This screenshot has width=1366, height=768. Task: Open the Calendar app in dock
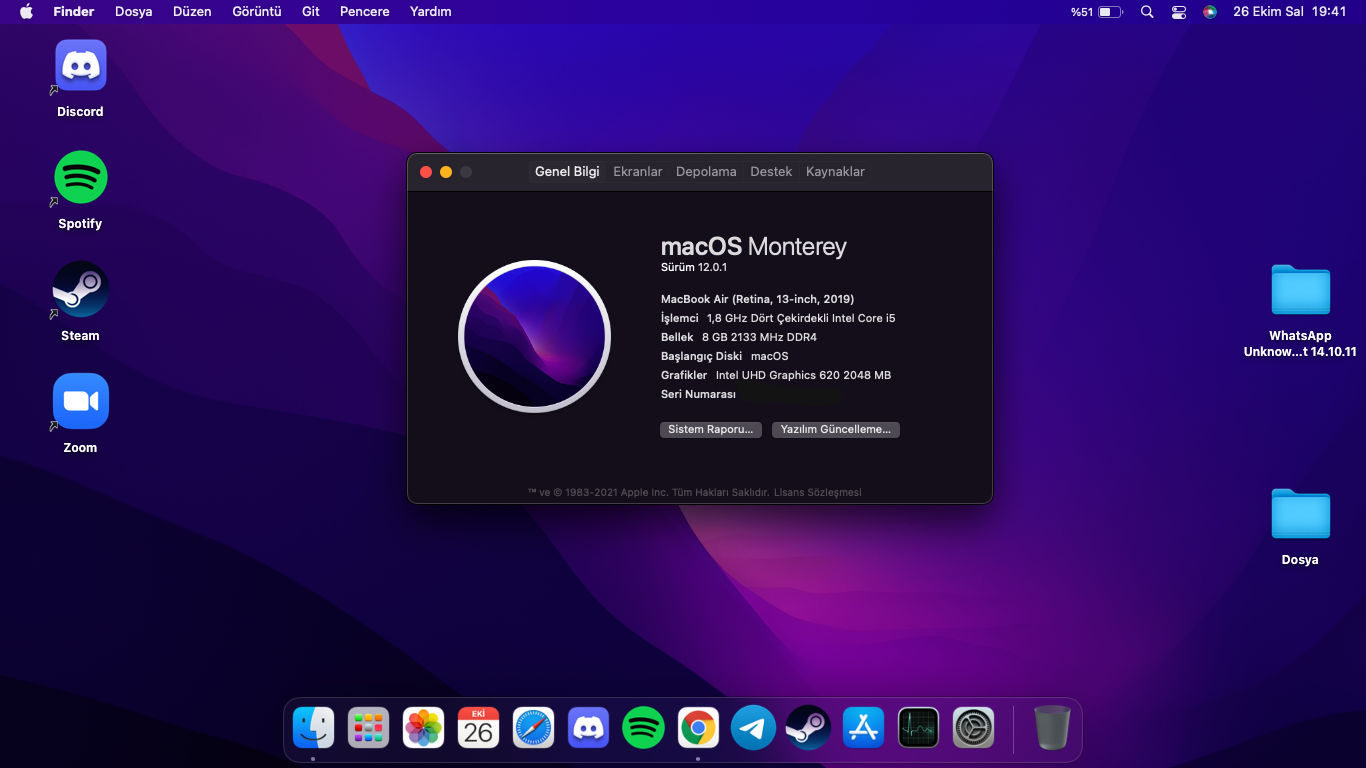(x=478, y=728)
